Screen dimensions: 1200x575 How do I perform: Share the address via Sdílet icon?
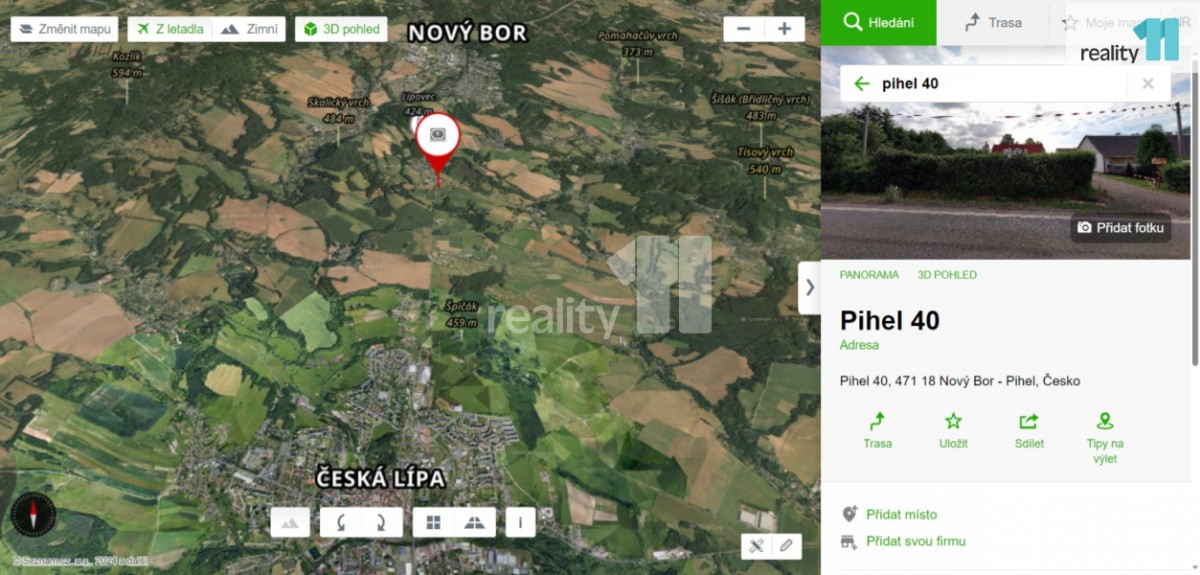coord(1029,430)
